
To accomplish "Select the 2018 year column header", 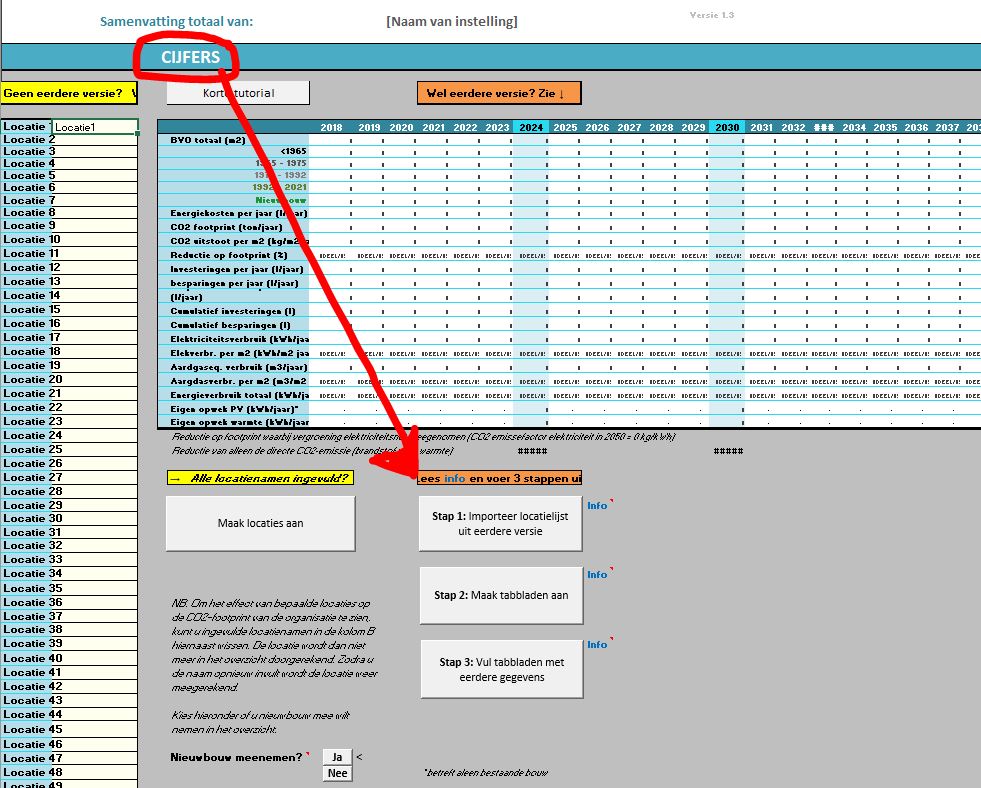I will pyautogui.click(x=331, y=127).
